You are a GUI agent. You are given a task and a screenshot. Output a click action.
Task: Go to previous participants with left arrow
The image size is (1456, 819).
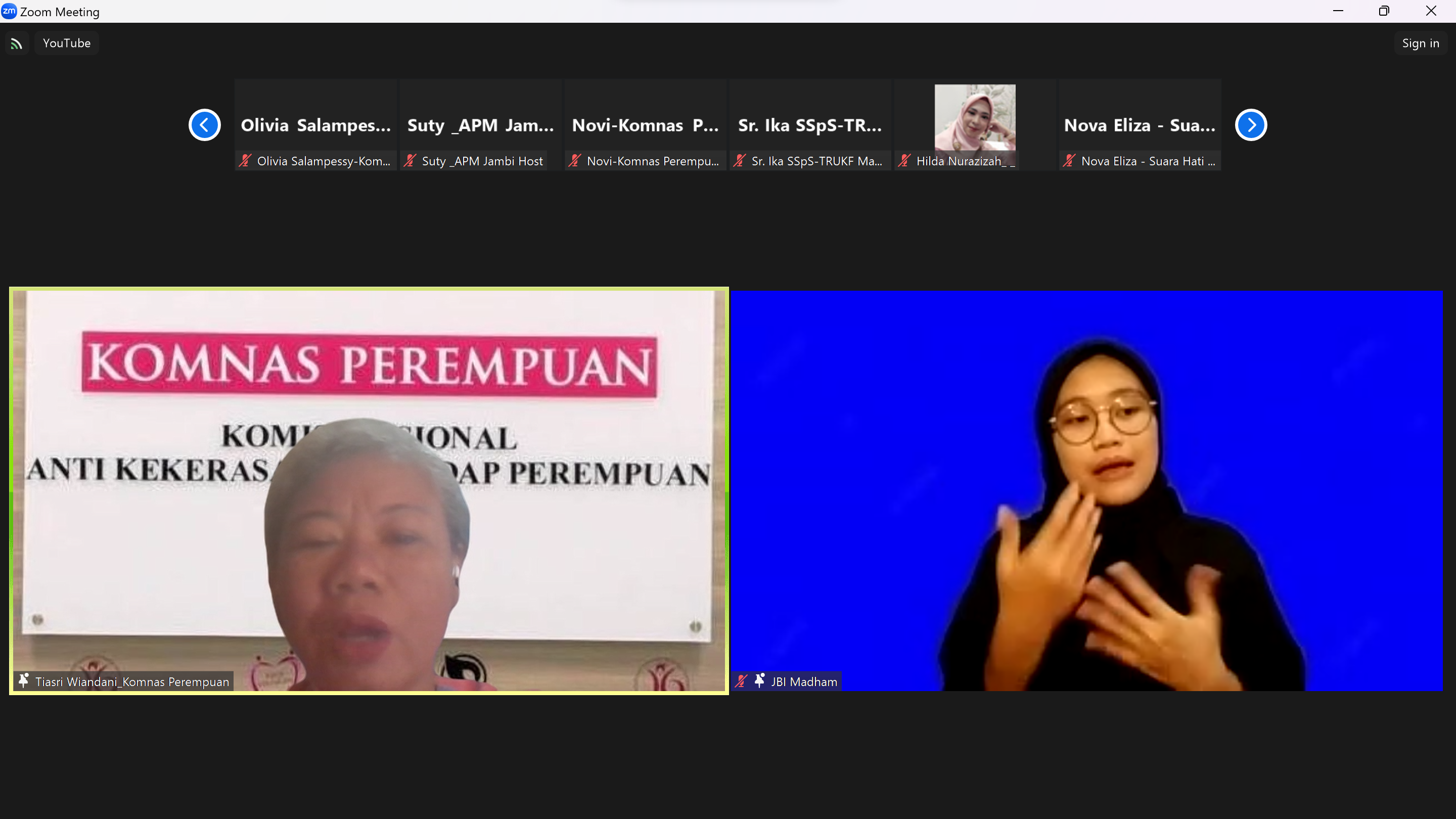coord(205,125)
